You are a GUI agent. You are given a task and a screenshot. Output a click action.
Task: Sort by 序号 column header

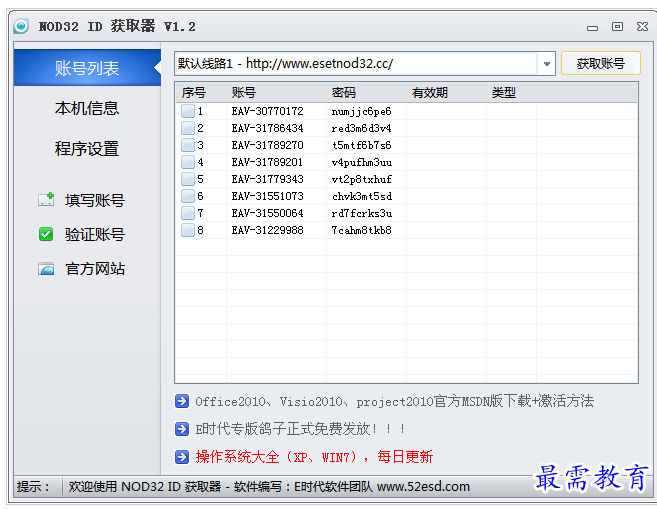click(194, 93)
